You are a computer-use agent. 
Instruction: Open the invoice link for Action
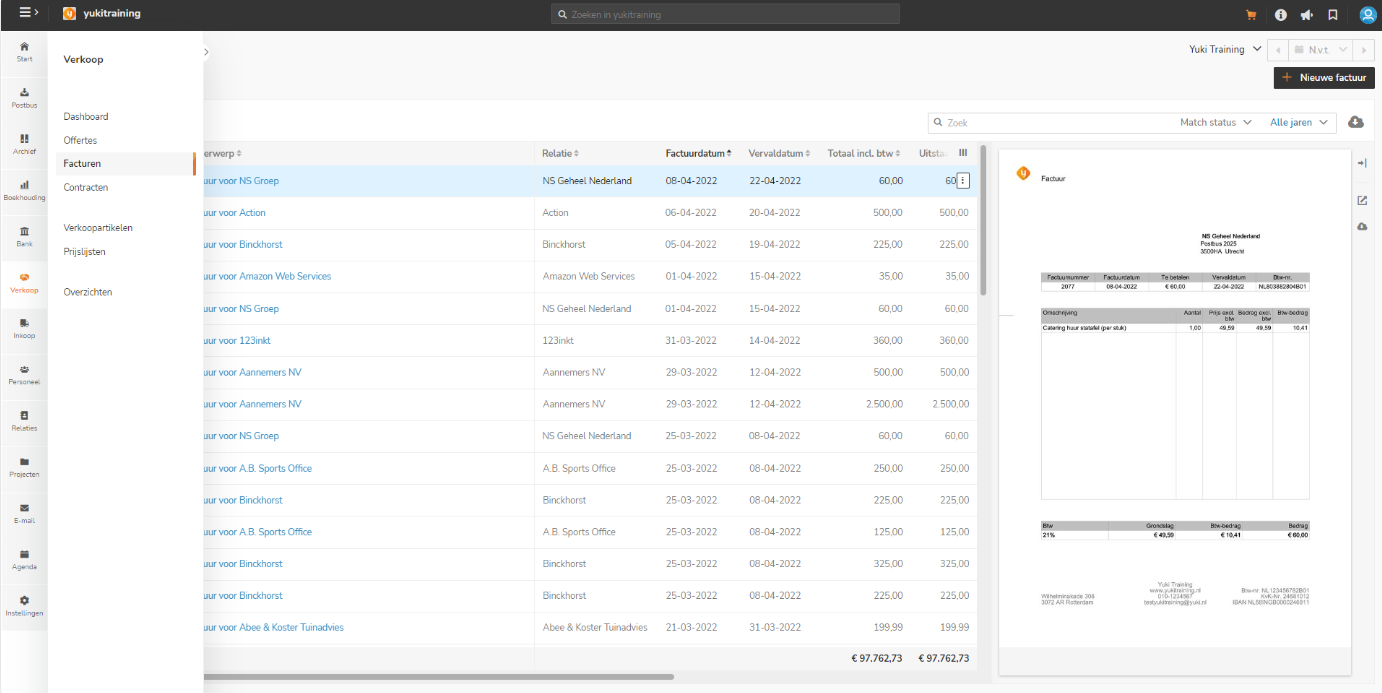tap(234, 213)
